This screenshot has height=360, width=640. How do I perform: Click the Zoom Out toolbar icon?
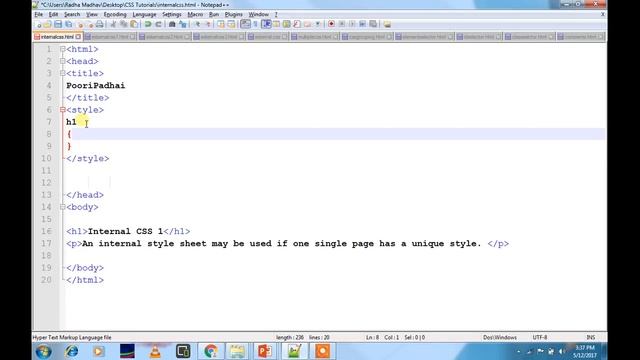pyautogui.click(x=208, y=24)
